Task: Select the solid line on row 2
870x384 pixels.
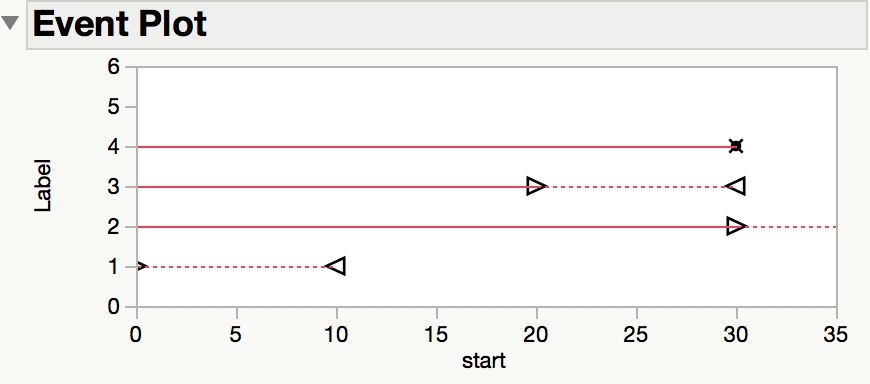Action: [x=432, y=227]
